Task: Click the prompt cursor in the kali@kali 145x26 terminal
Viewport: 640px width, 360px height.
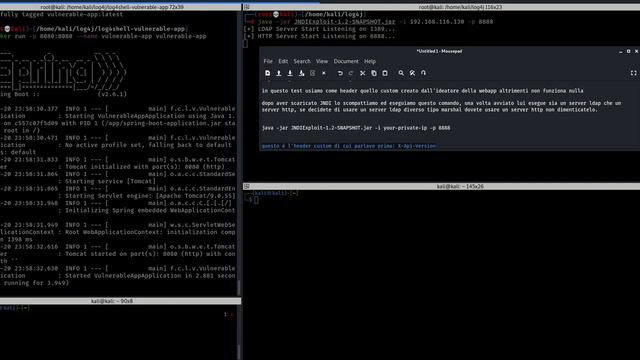Action: pyautogui.click(x=256, y=200)
